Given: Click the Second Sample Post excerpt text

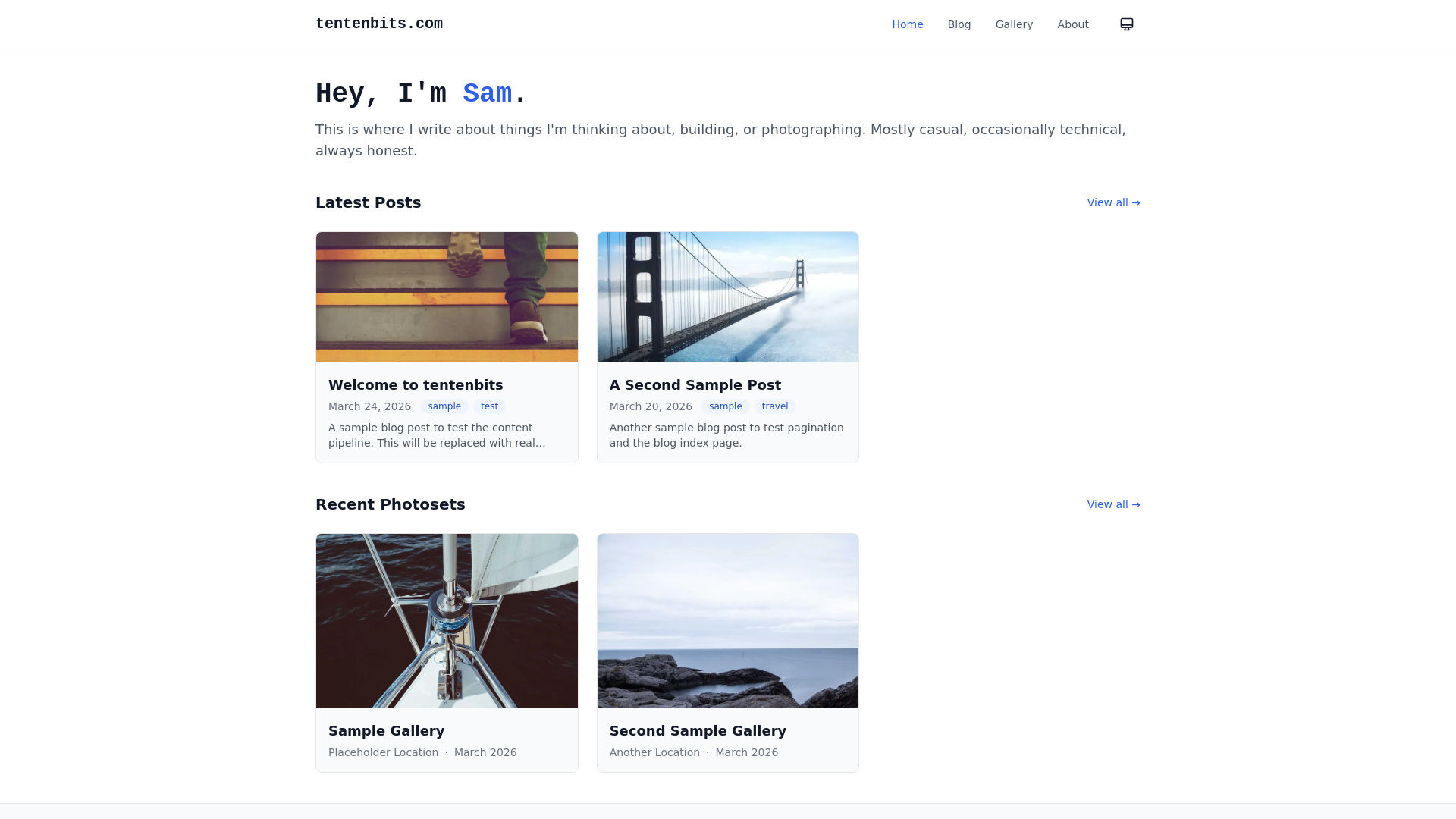Looking at the screenshot, I should 726,435.
